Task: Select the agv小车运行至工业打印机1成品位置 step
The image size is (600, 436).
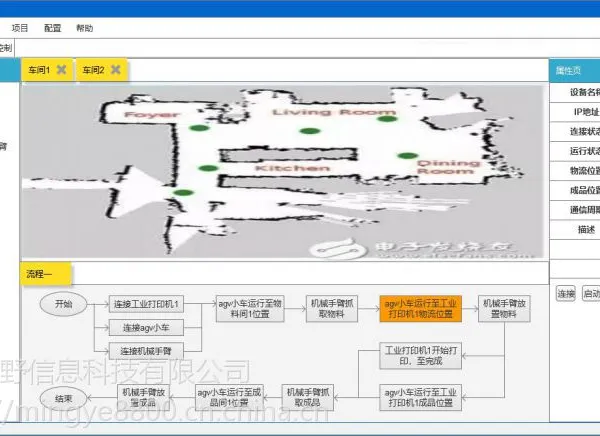Action: coord(421,397)
